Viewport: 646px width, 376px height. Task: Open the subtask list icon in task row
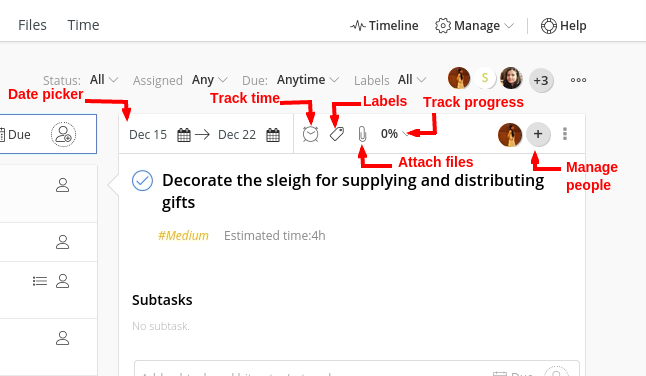point(40,281)
